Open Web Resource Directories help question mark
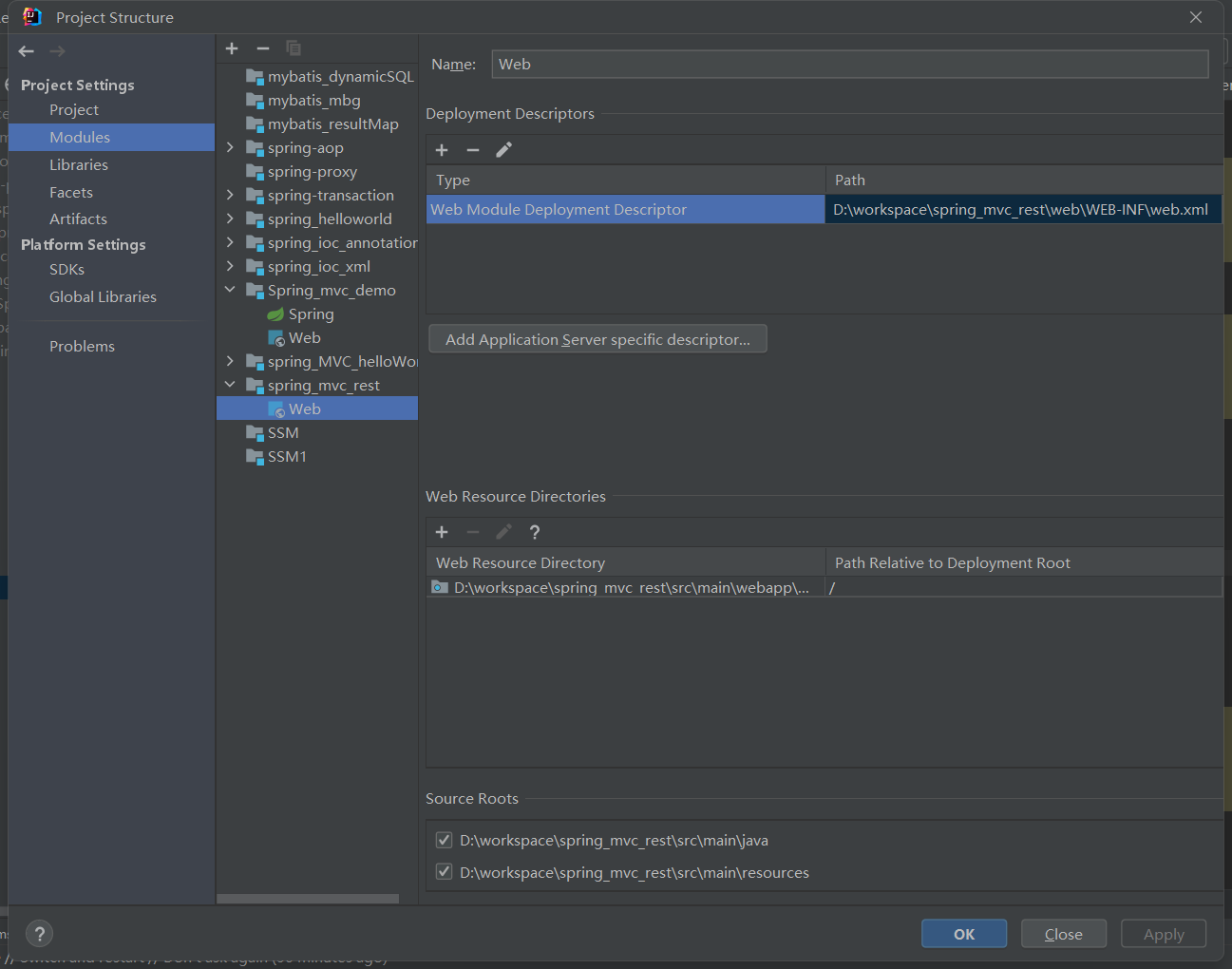 point(535,532)
